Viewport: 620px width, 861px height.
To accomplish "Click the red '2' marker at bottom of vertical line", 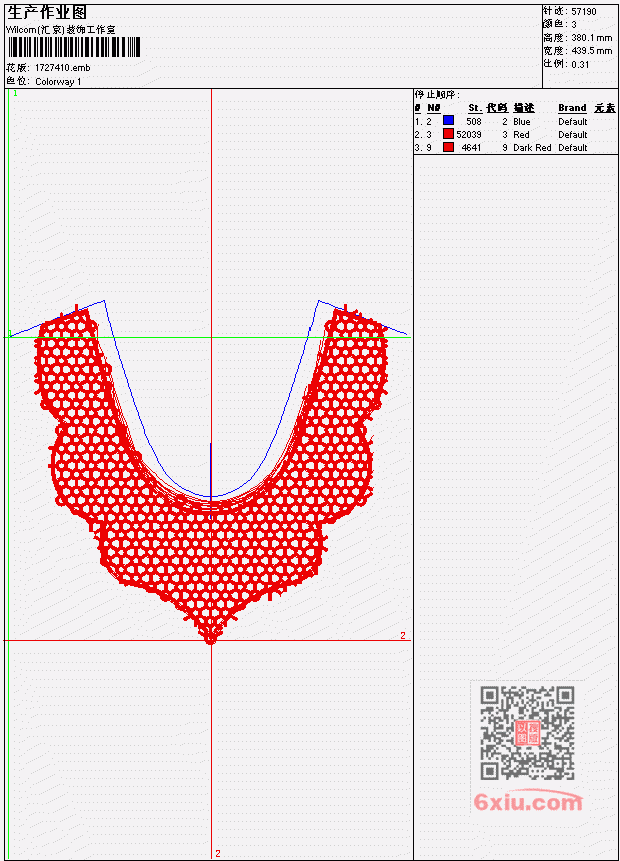I will [x=217, y=853].
